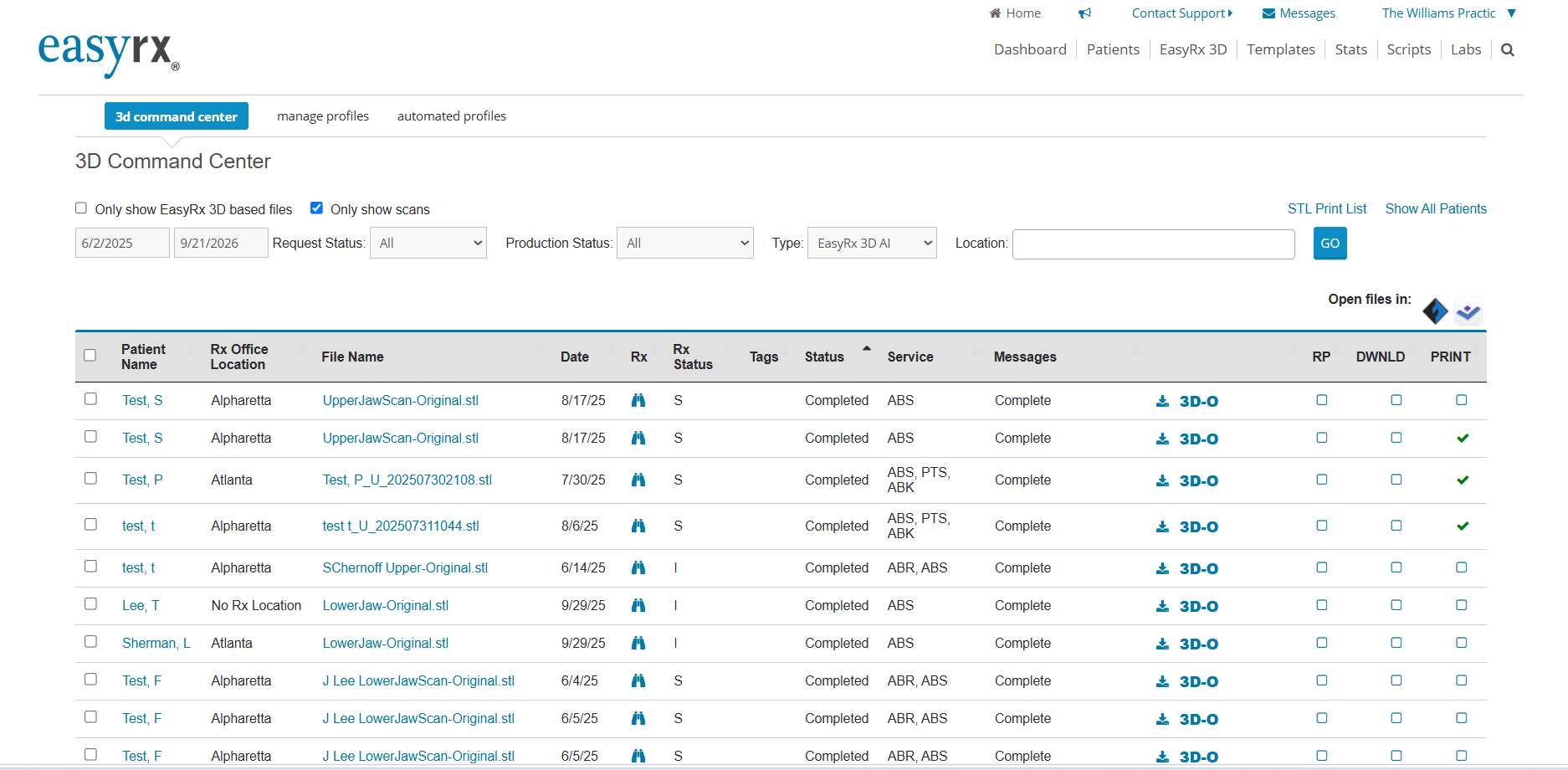Viewport: 1568px width, 770px height.
Task: Open the Production Status dropdown
Action: (685, 244)
